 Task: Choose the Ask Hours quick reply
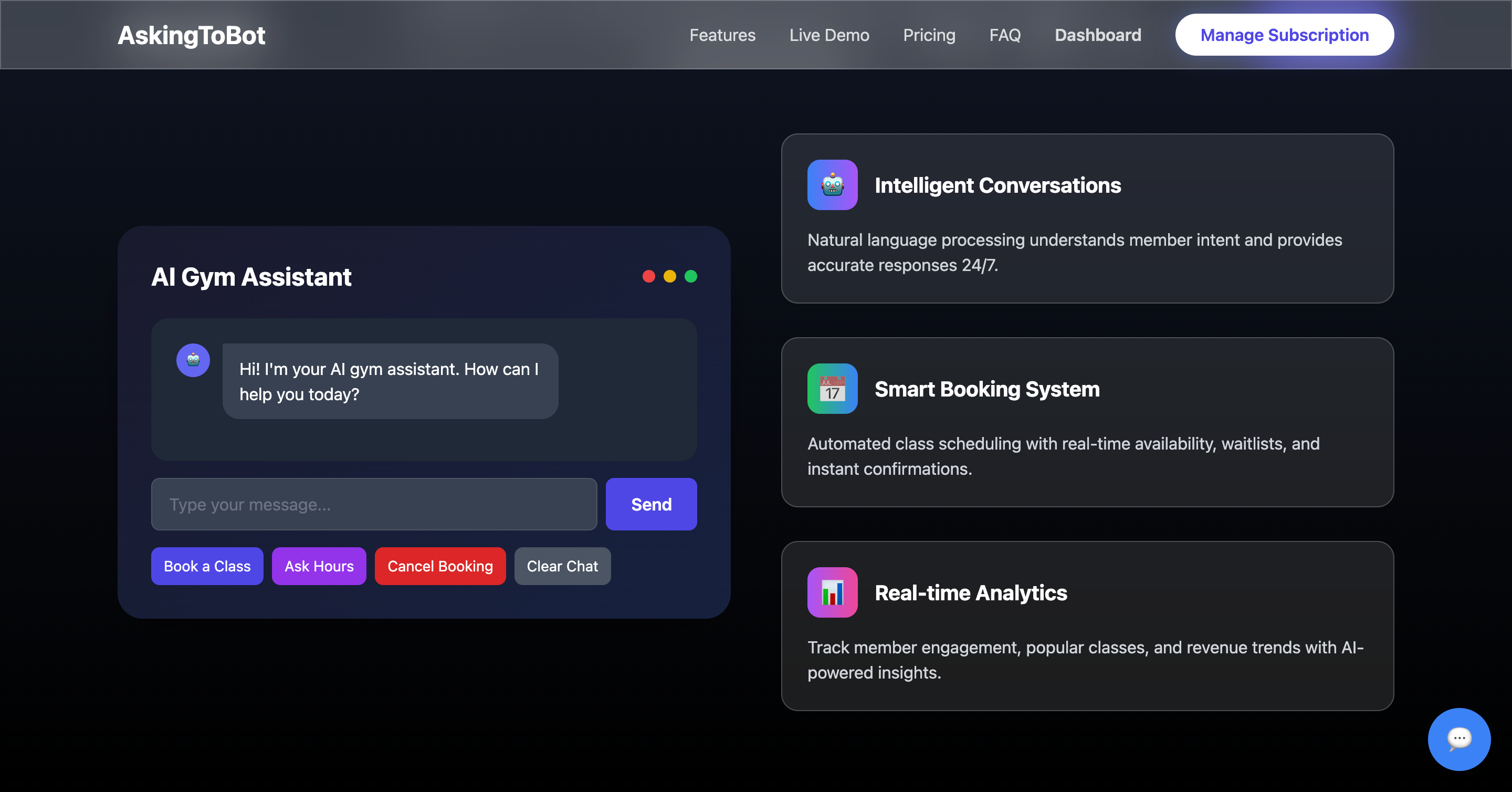[x=319, y=566]
